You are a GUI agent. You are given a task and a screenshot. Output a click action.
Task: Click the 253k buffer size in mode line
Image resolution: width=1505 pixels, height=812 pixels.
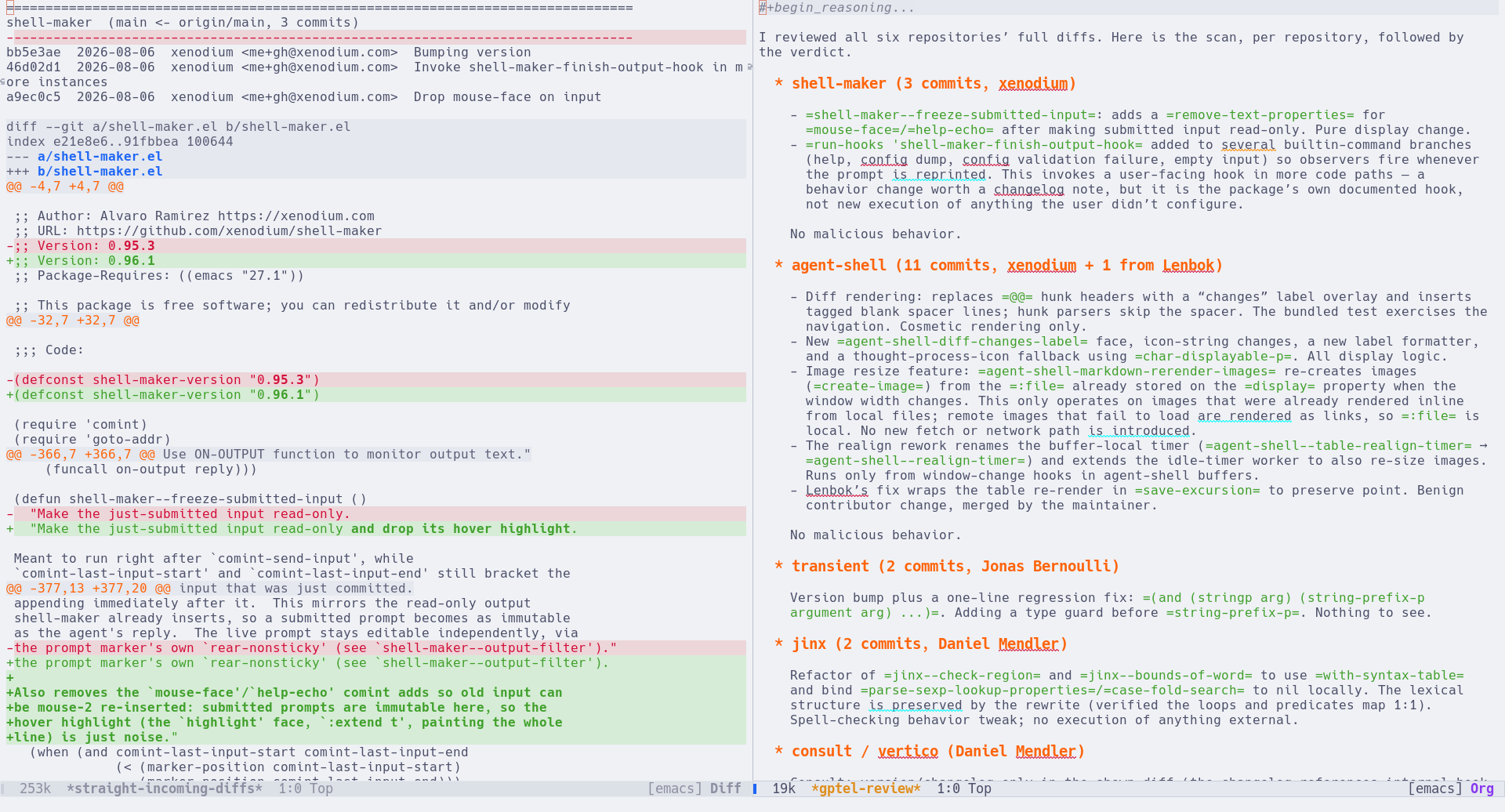35,788
